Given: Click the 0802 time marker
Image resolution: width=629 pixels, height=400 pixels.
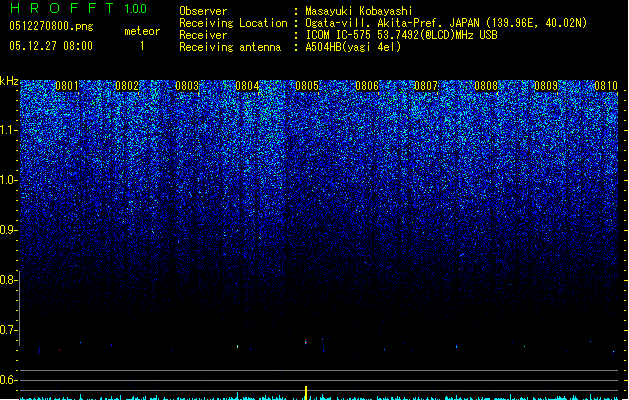Looking at the screenshot, I should 127,86.
